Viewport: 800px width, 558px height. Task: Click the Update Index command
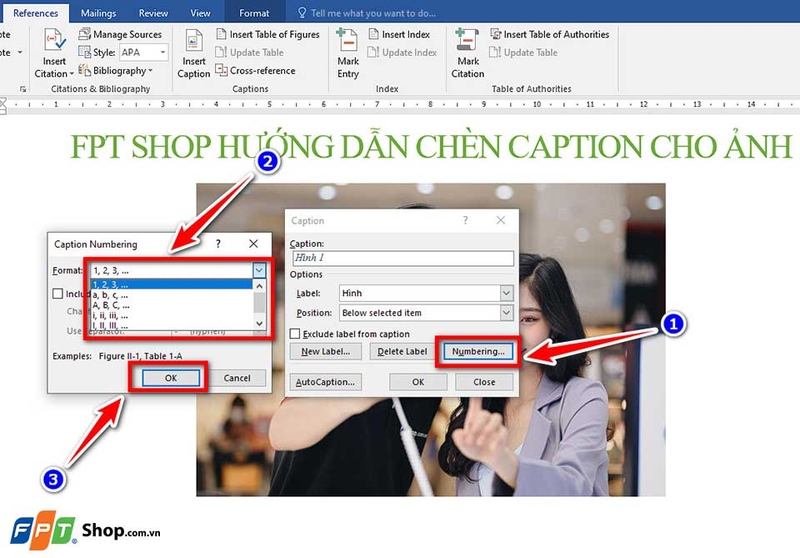pyautogui.click(x=403, y=52)
